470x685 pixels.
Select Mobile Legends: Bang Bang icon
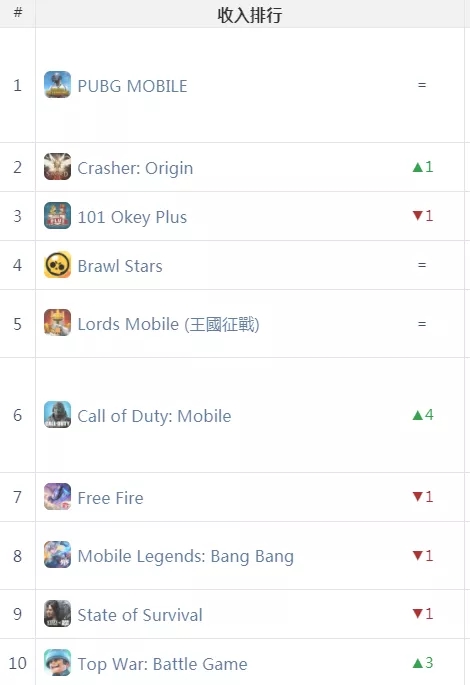pos(57,554)
